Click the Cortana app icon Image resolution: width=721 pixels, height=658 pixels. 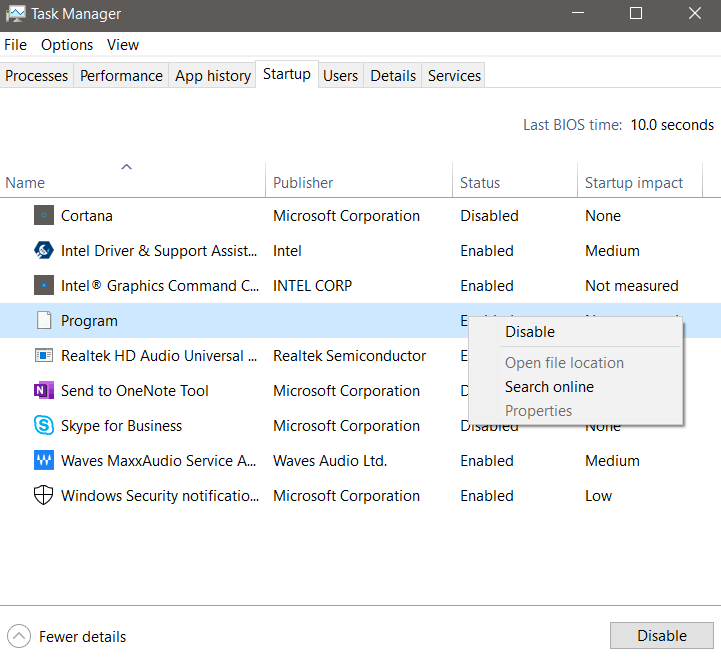[x=44, y=215]
